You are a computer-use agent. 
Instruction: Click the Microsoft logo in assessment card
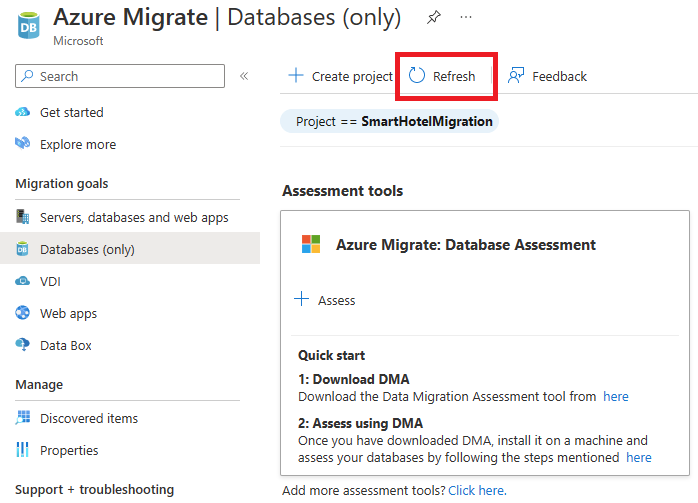coord(311,244)
